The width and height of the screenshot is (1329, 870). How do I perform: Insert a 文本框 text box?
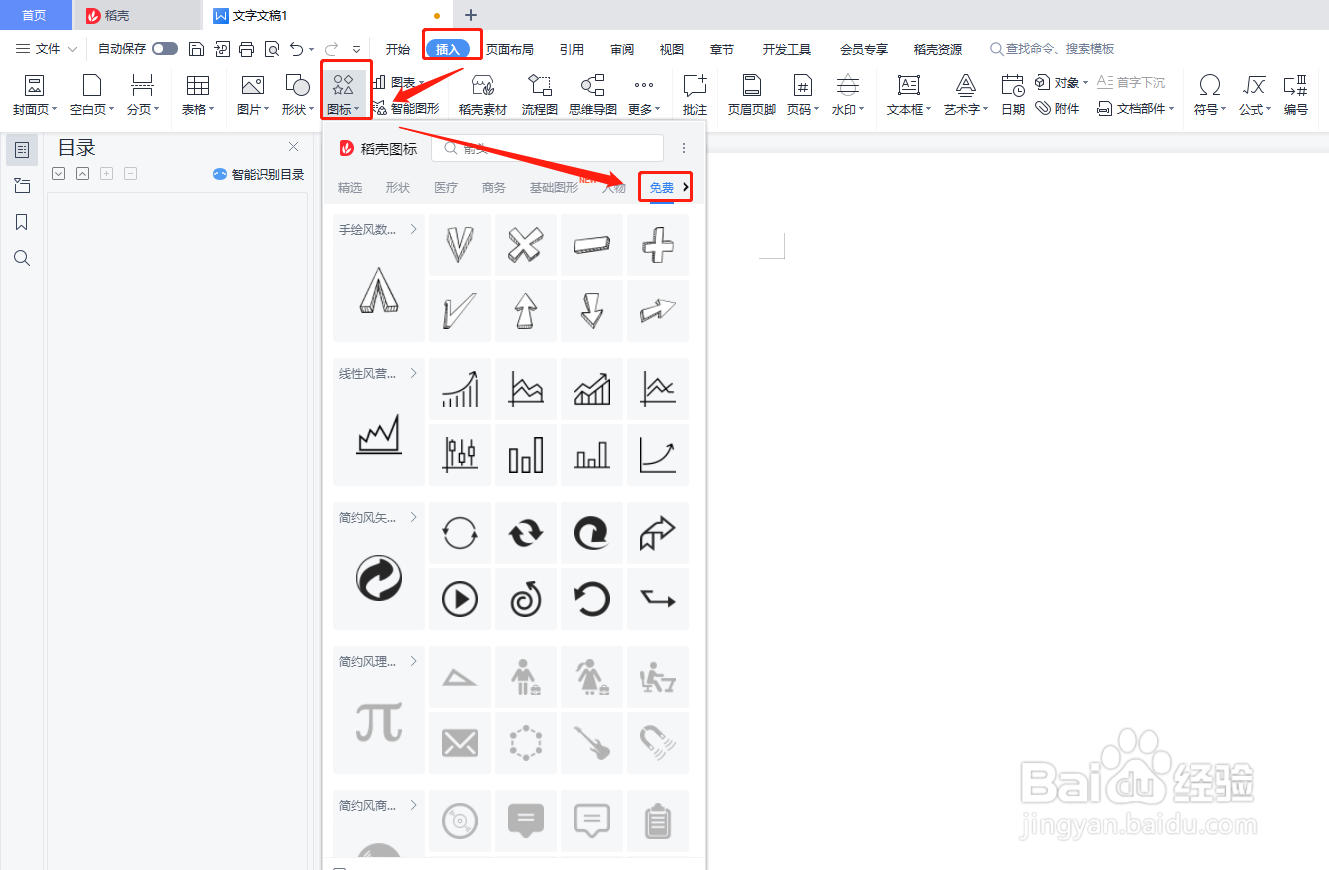[x=909, y=95]
